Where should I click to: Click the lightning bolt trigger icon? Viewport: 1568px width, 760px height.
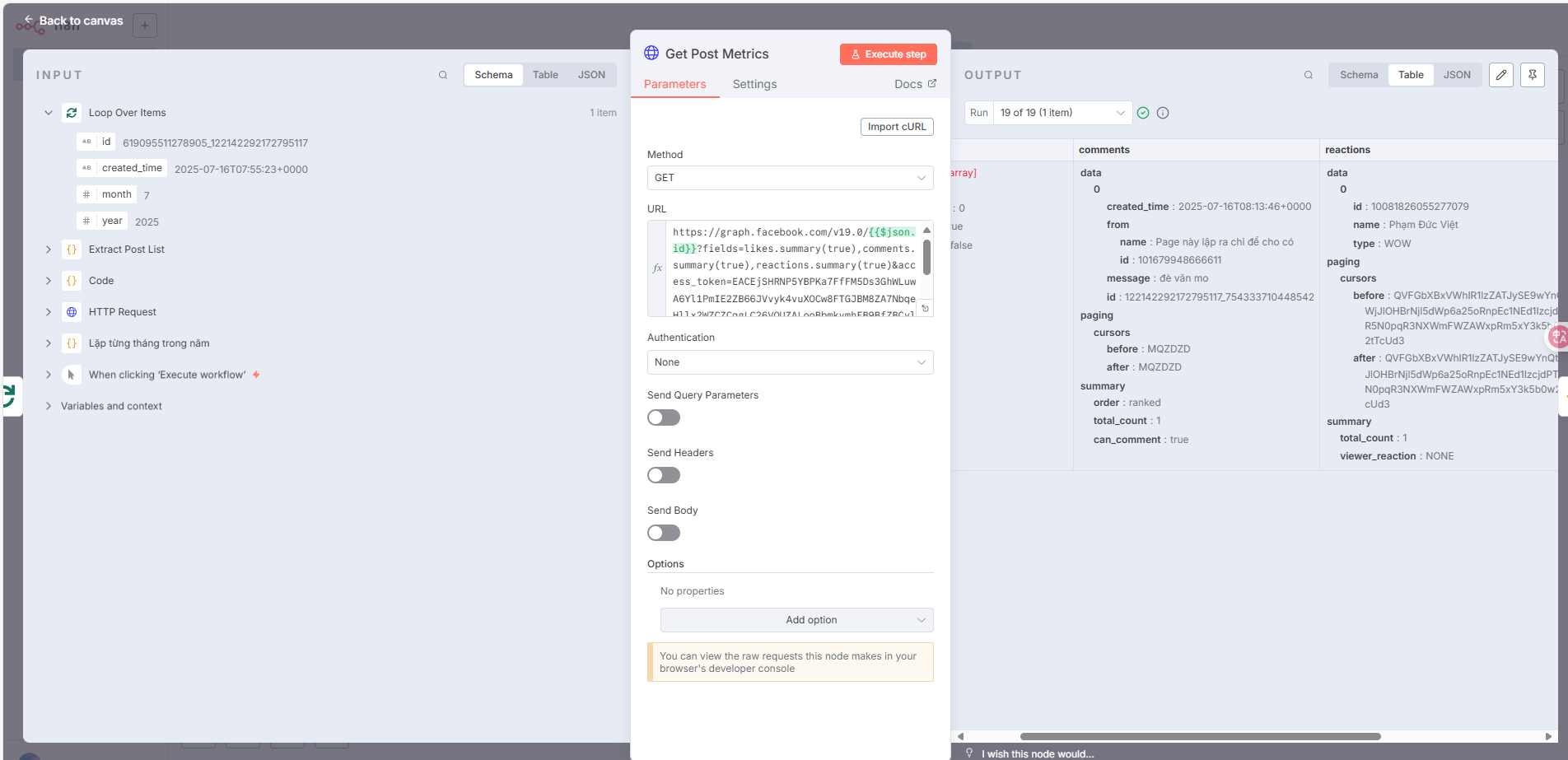[256, 375]
